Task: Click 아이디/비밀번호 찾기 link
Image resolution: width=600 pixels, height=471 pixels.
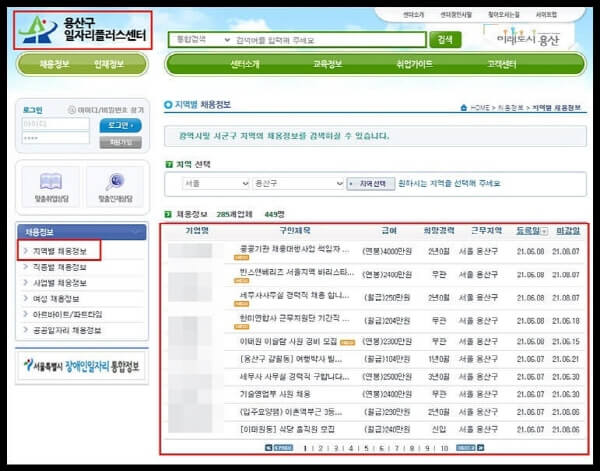Action: pyautogui.click(x=106, y=110)
